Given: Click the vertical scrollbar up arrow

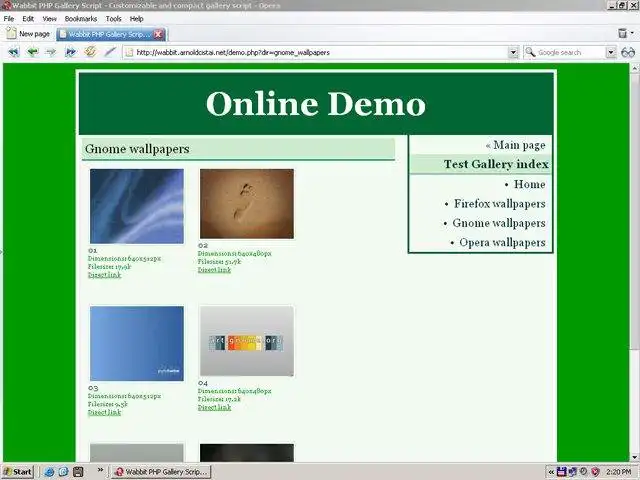Looking at the screenshot, I should [x=635, y=69].
